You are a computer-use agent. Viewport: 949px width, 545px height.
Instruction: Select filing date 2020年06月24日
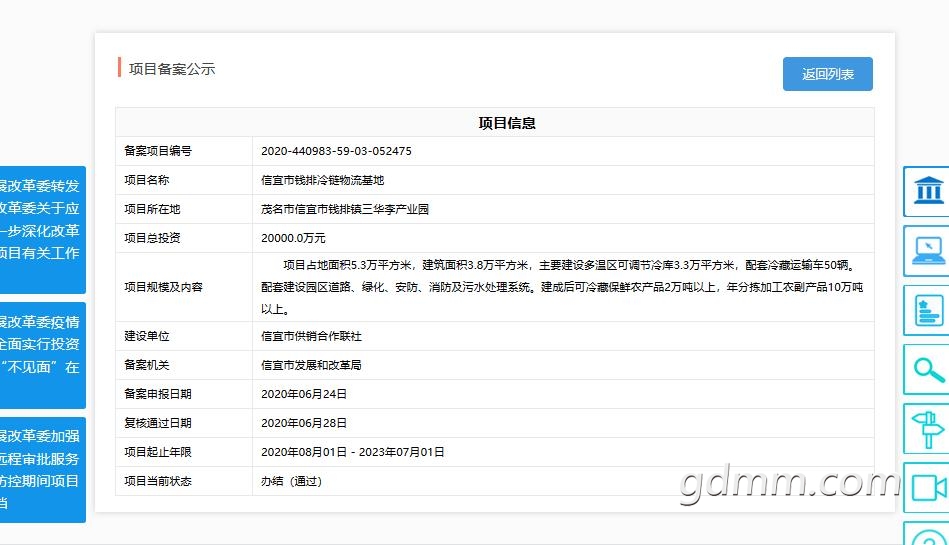click(304, 394)
